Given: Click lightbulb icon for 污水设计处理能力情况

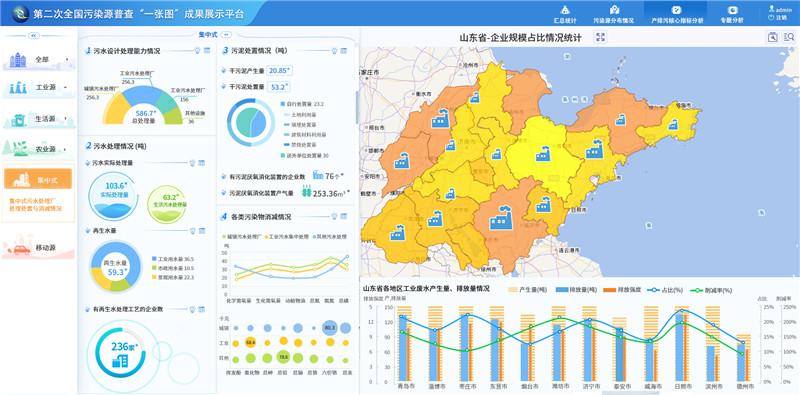Looking at the screenshot, I should click(x=197, y=51).
